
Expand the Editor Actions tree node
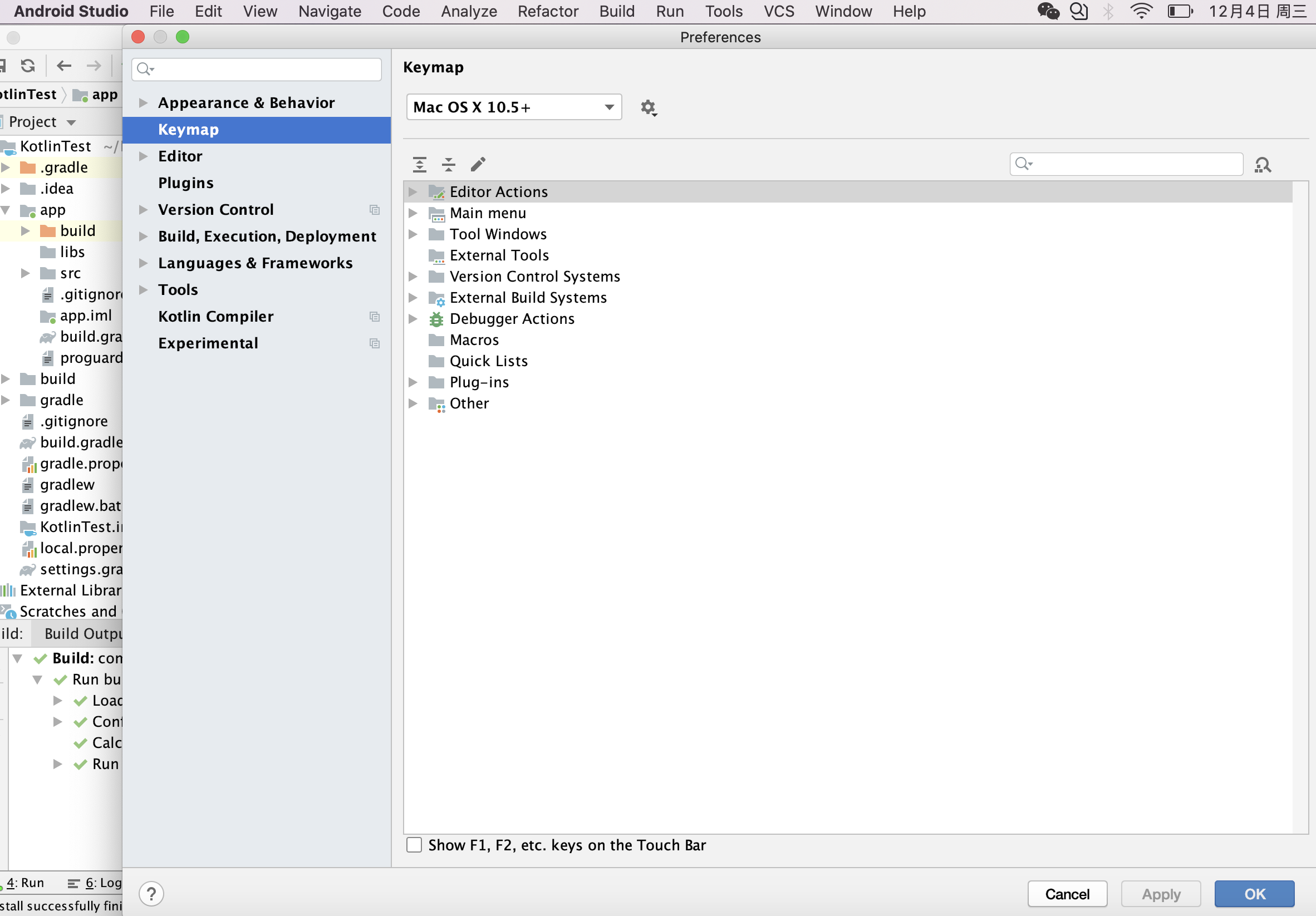(414, 192)
